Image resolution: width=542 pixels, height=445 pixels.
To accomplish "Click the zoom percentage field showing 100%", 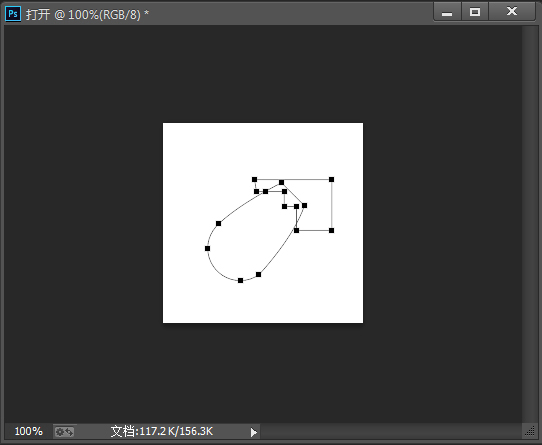I will (28, 432).
